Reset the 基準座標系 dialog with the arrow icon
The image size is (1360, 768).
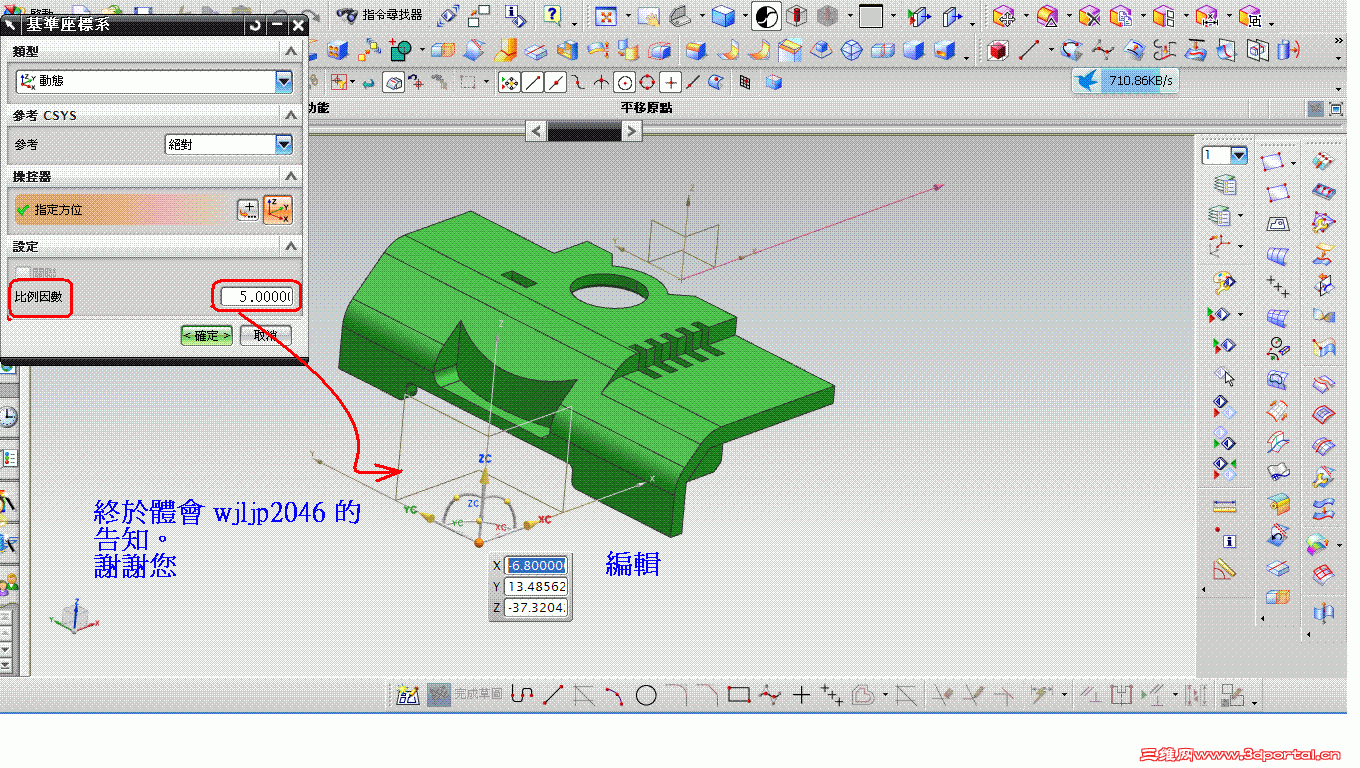point(256,24)
